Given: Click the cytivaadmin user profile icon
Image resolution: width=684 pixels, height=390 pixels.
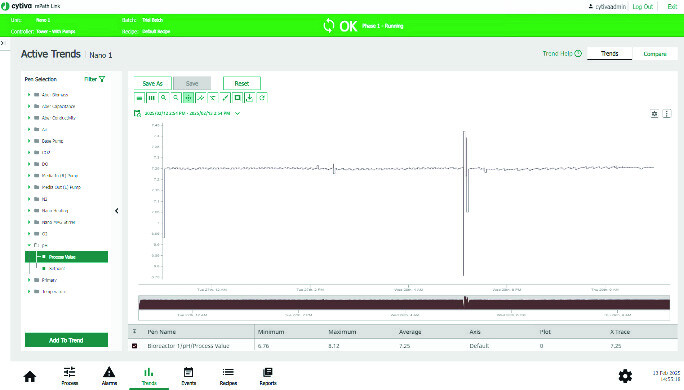Looking at the screenshot, I should (x=591, y=7).
